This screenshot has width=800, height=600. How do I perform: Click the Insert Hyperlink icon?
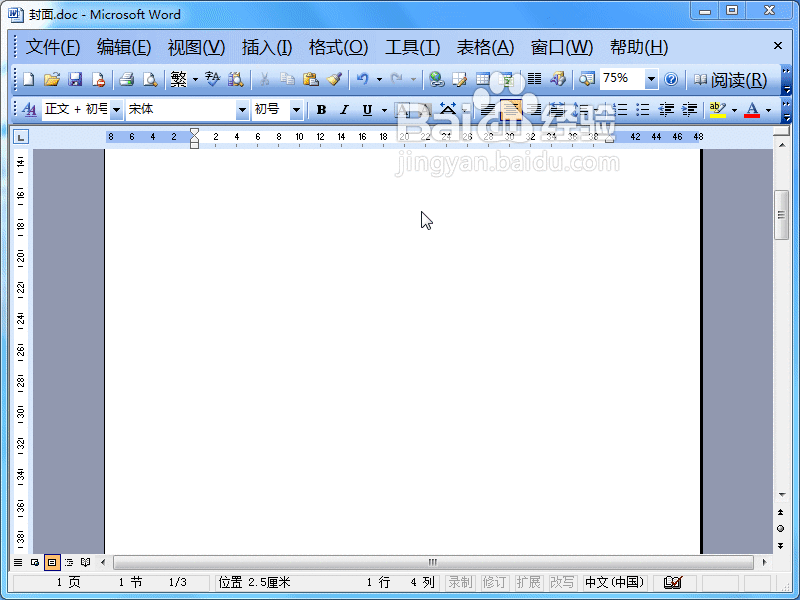[x=436, y=79]
